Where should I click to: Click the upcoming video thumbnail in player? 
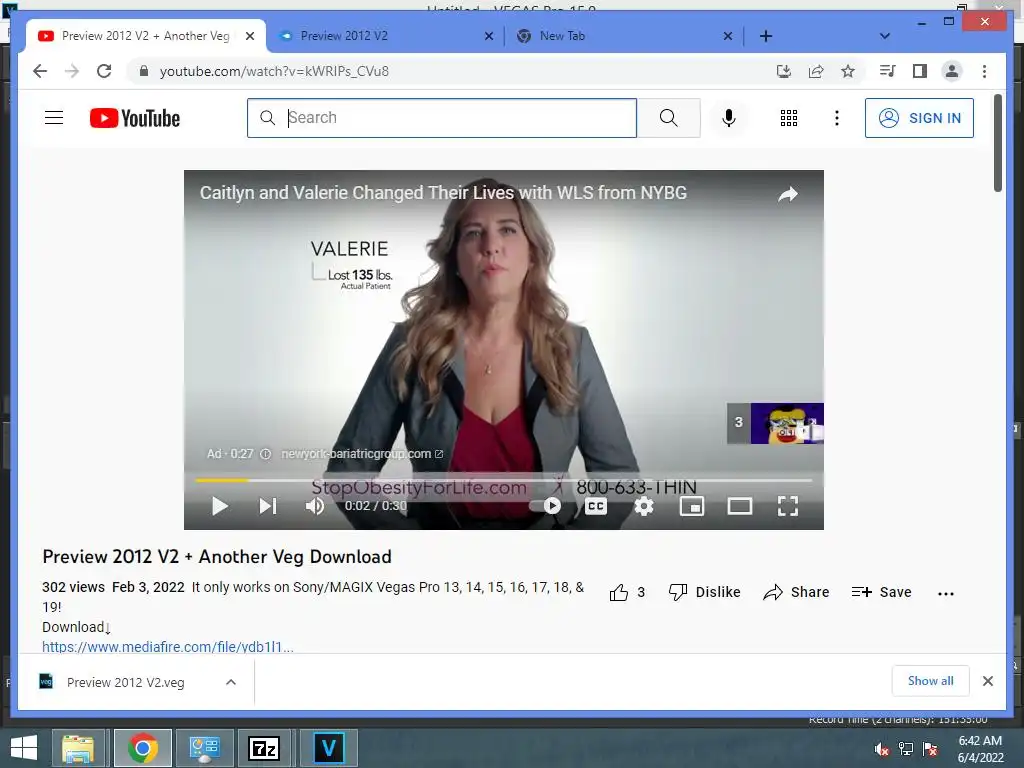787,423
